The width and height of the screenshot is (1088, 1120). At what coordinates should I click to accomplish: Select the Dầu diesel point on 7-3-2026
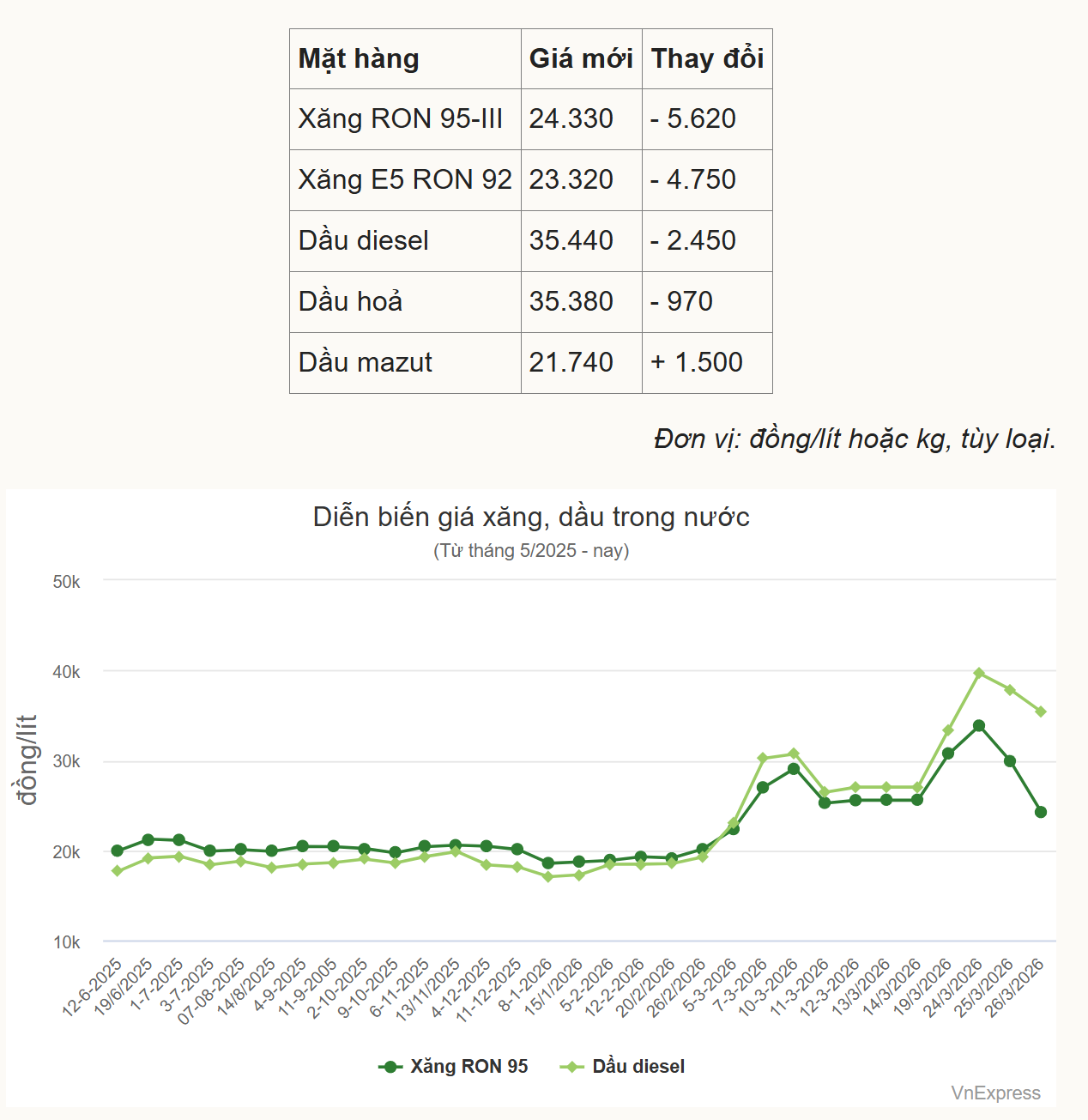(x=763, y=758)
